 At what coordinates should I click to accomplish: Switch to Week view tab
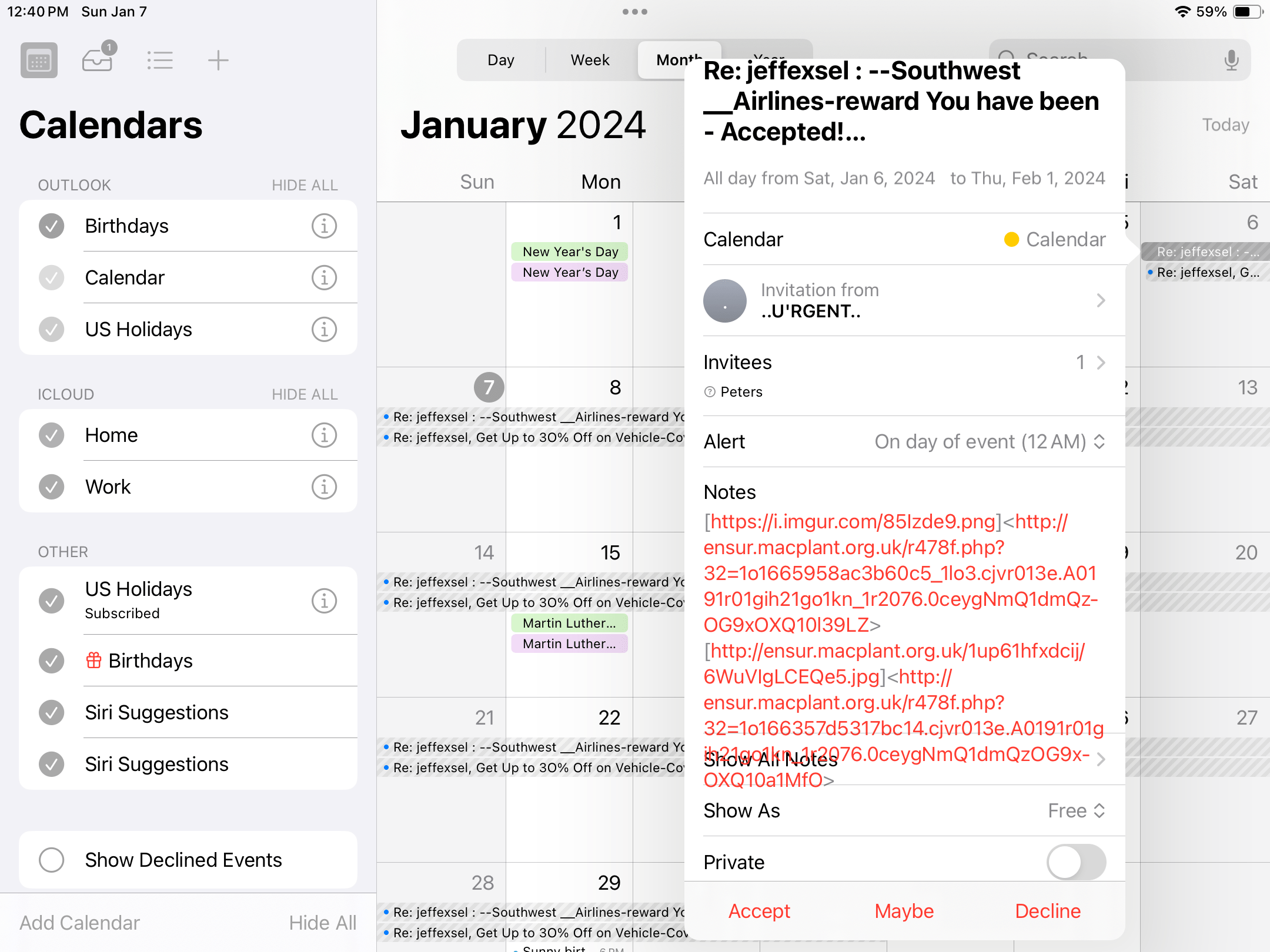tap(590, 60)
